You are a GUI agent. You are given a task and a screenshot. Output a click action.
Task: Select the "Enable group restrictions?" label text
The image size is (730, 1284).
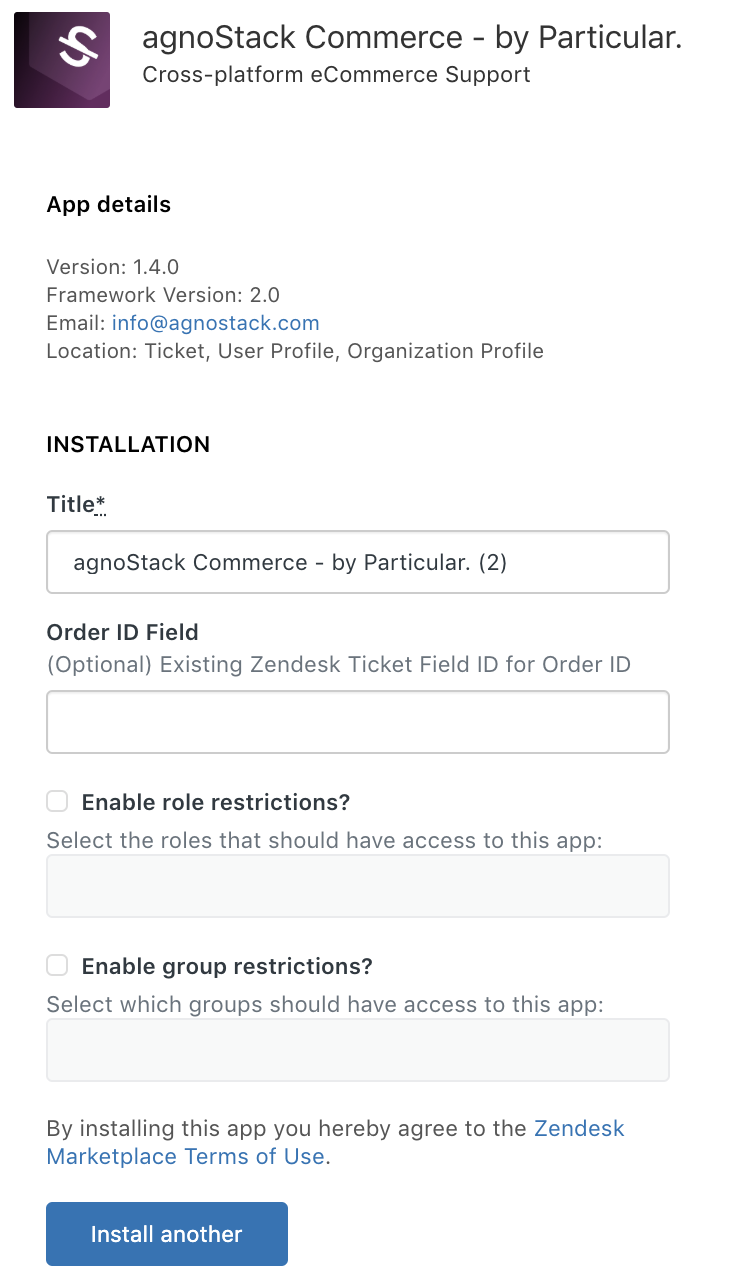[227, 966]
